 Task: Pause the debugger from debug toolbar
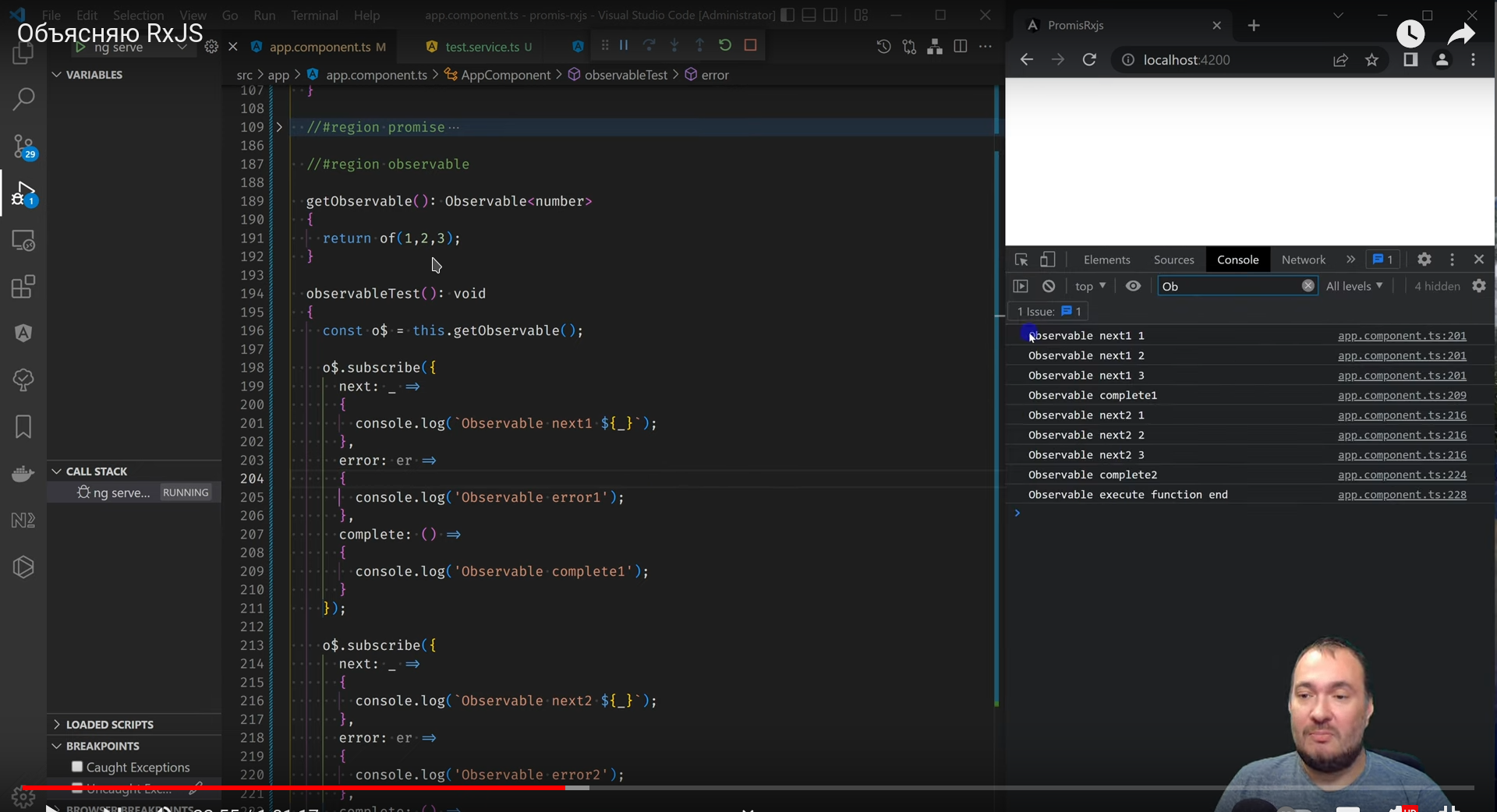tap(624, 45)
